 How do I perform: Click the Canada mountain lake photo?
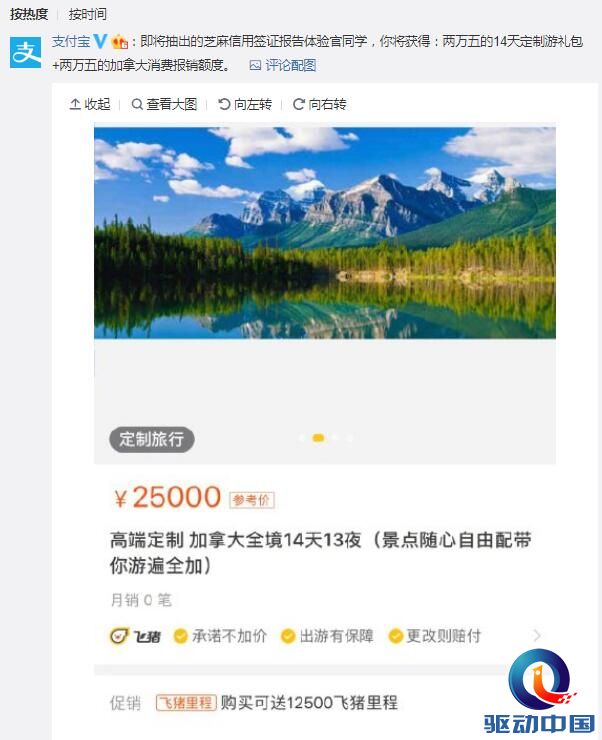coord(325,233)
